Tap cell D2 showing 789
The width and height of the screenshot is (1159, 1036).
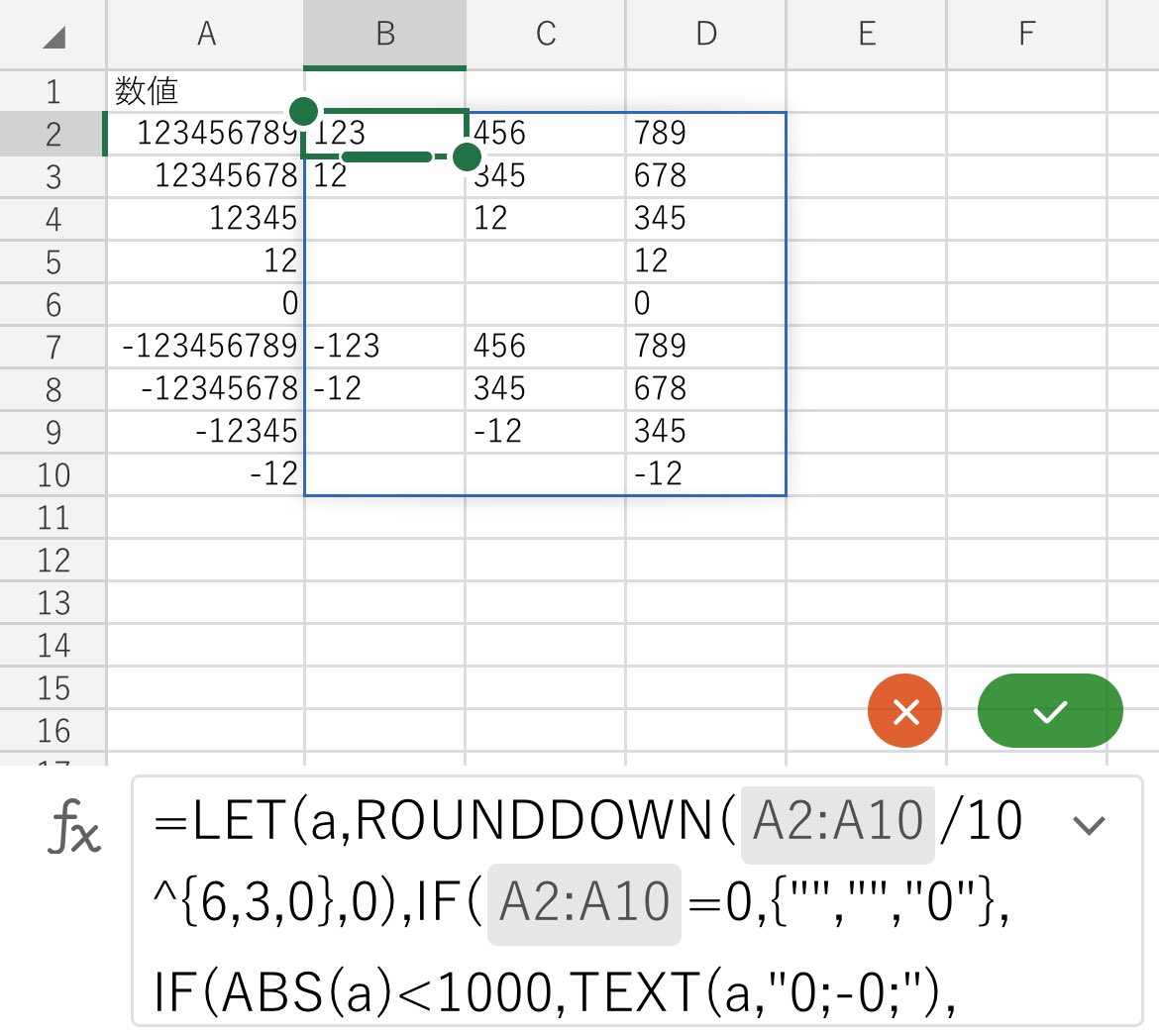click(x=706, y=134)
